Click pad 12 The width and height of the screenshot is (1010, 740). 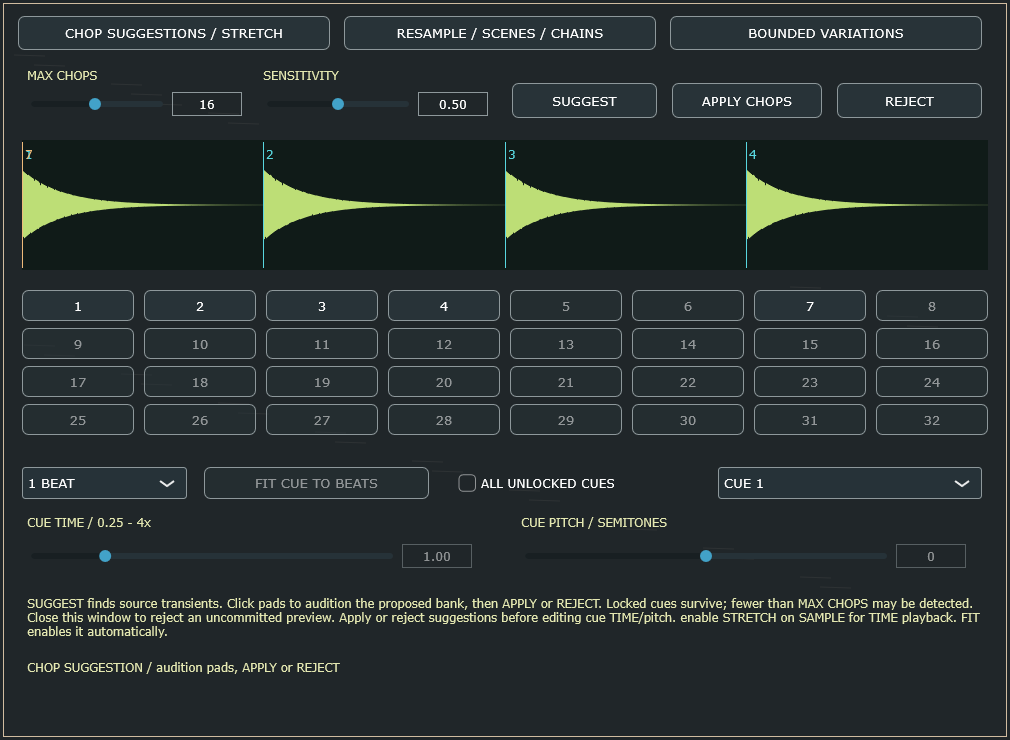(x=444, y=344)
